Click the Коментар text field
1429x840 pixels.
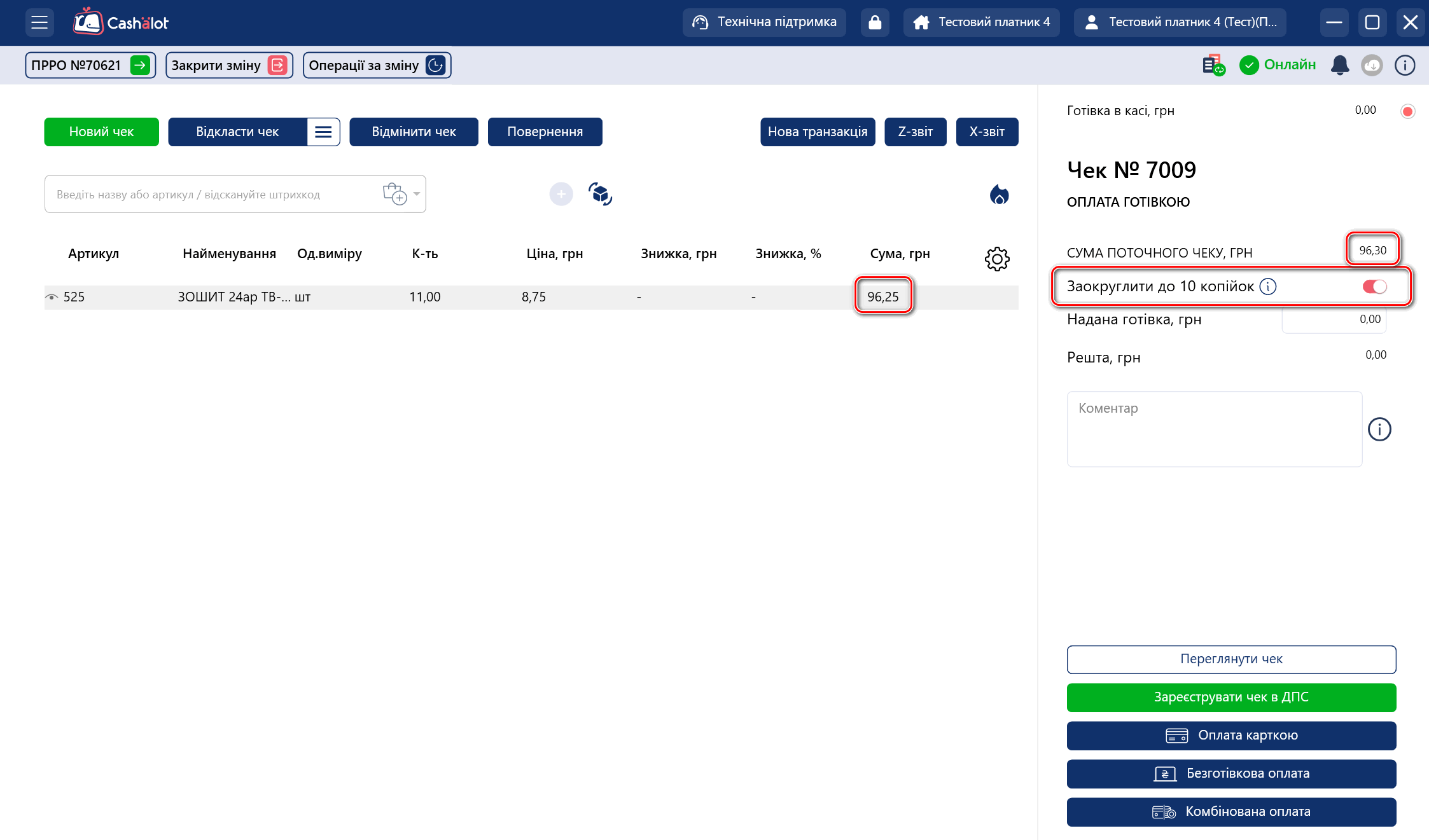pyautogui.click(x=1214, y=429)
